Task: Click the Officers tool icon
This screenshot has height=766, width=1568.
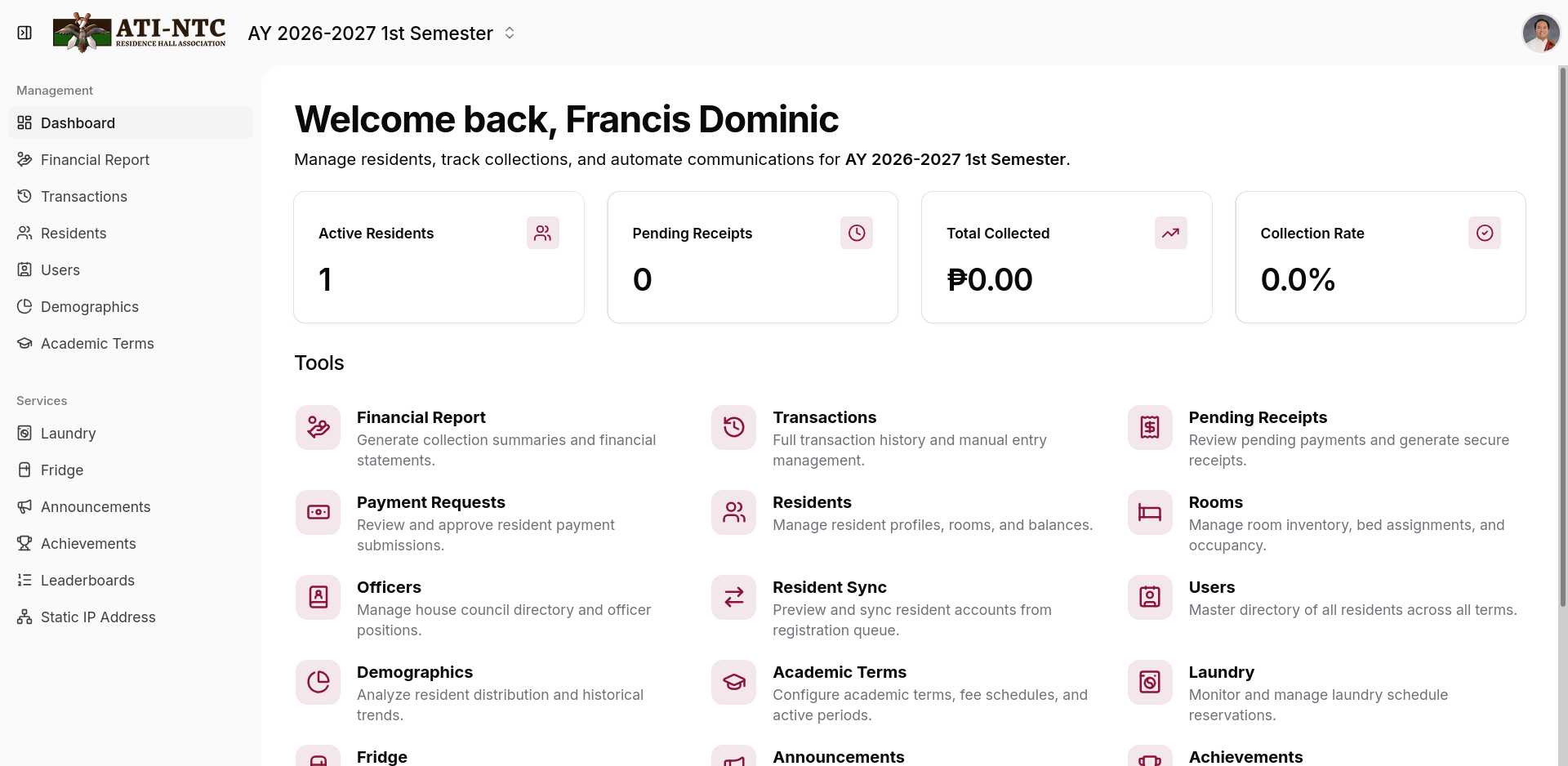Action: [318, 597]
